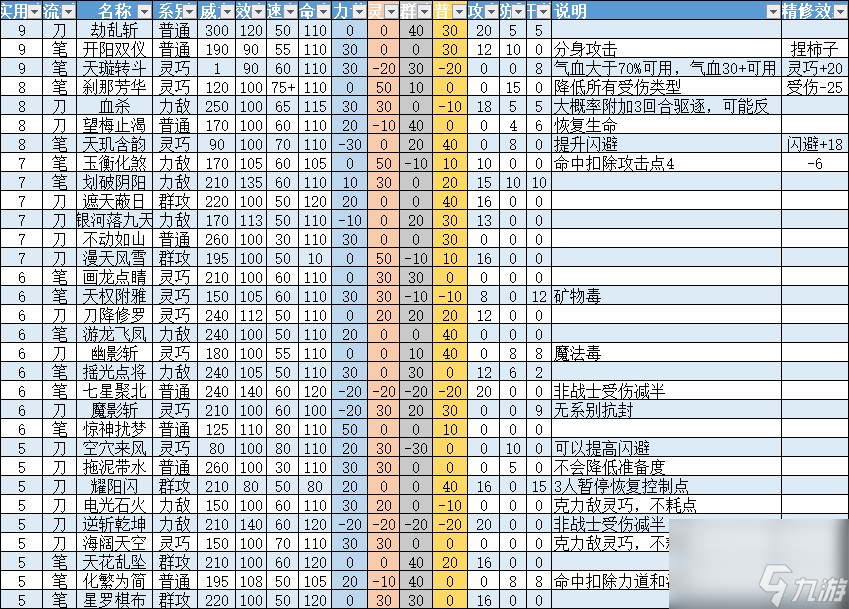Select the 劫乱斩 name cell
The image size is (849, 609).
pyautogui.click(x=114, y=30)
